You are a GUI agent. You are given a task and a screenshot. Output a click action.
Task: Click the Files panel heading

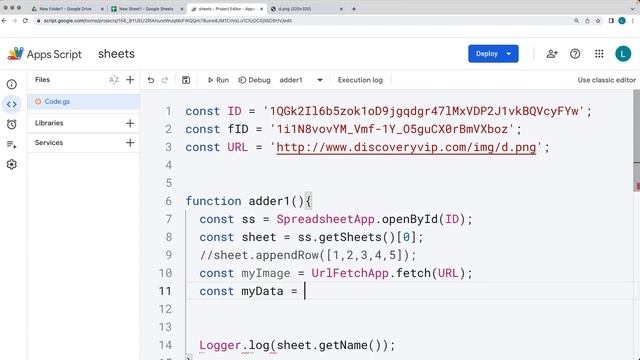click(x=42, y=80)
